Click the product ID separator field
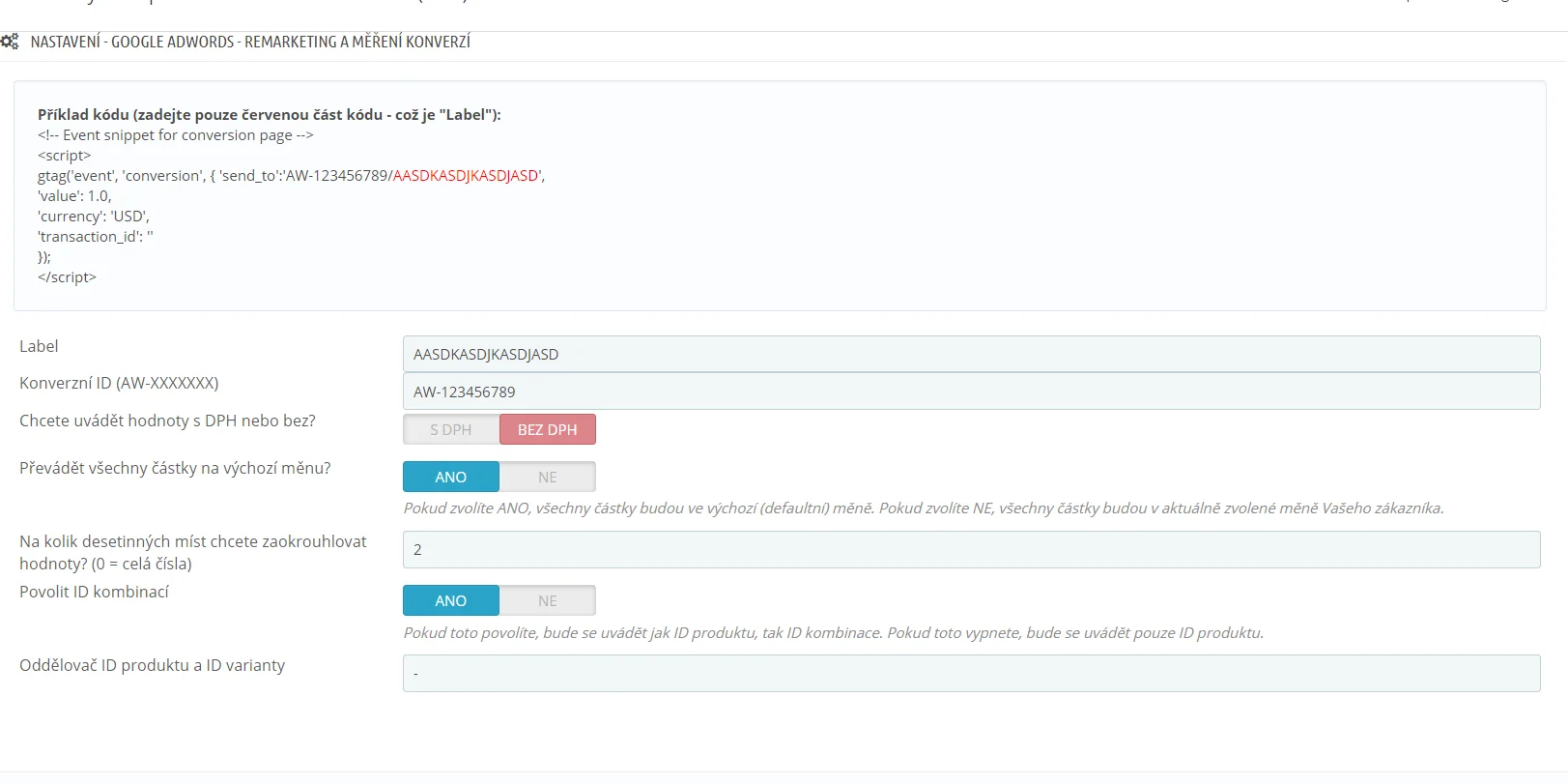The image size is (1568, 784). [970, 673]
